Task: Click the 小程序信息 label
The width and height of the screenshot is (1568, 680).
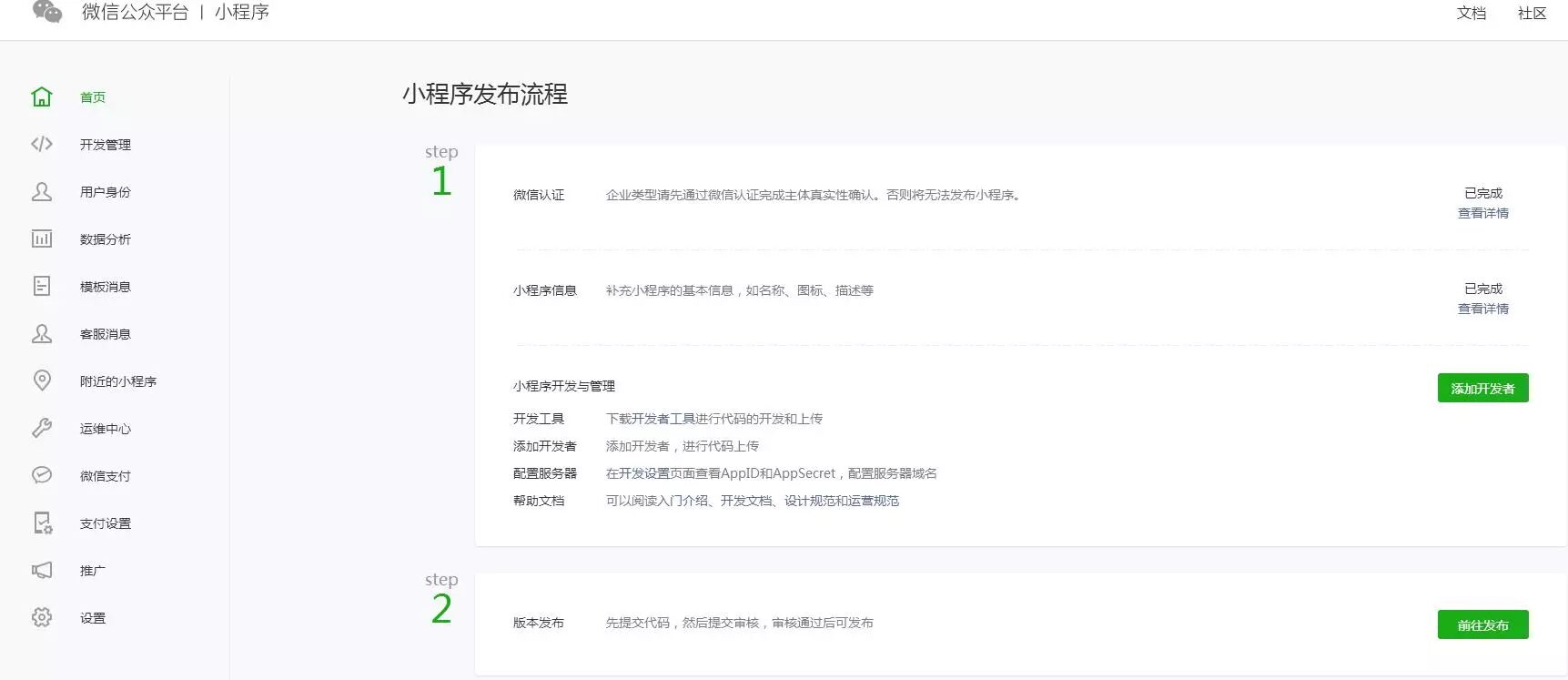Action: [545, 290]
